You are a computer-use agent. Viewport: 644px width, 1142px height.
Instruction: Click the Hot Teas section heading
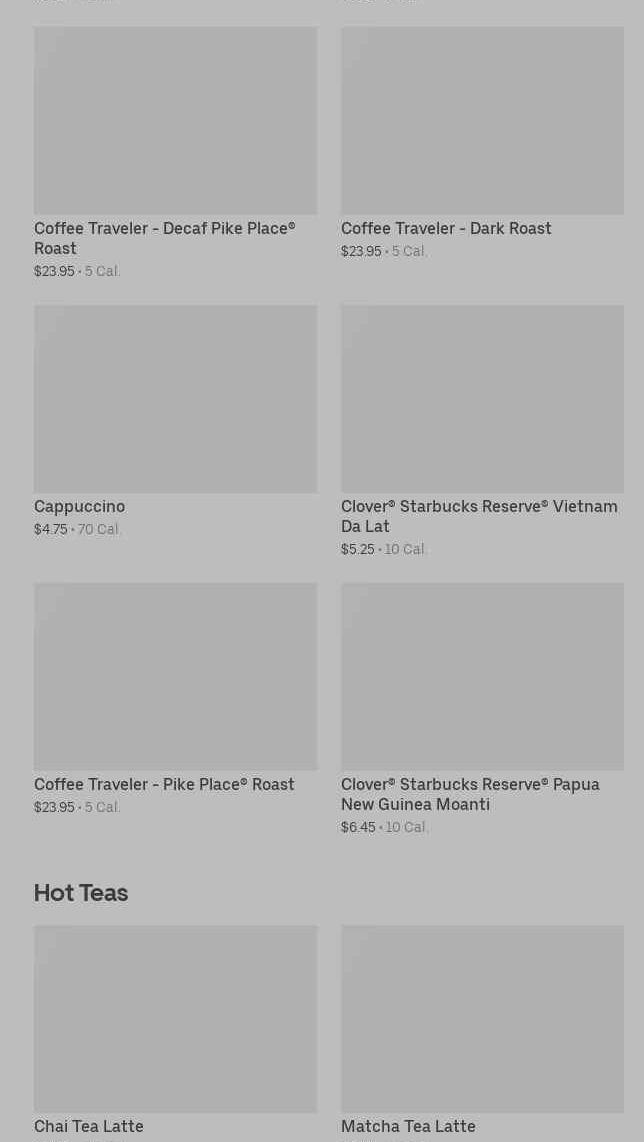point(81,892)
